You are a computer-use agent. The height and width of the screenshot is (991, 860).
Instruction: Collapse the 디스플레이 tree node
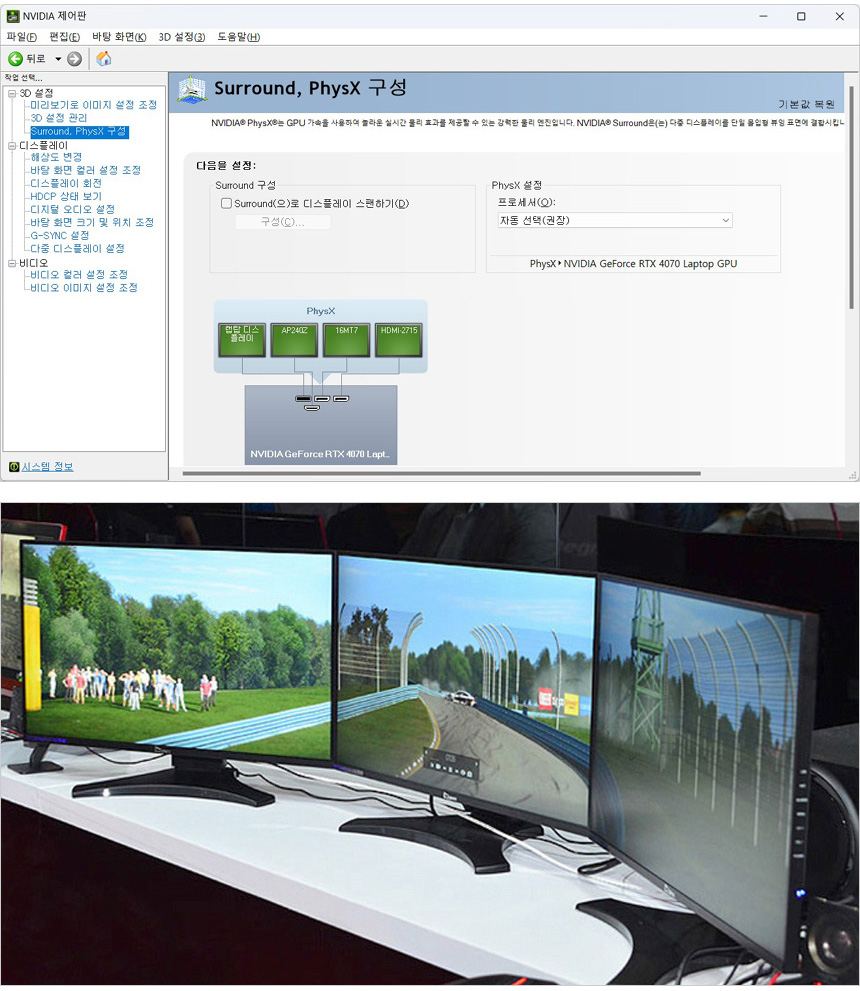click(12, 146)
